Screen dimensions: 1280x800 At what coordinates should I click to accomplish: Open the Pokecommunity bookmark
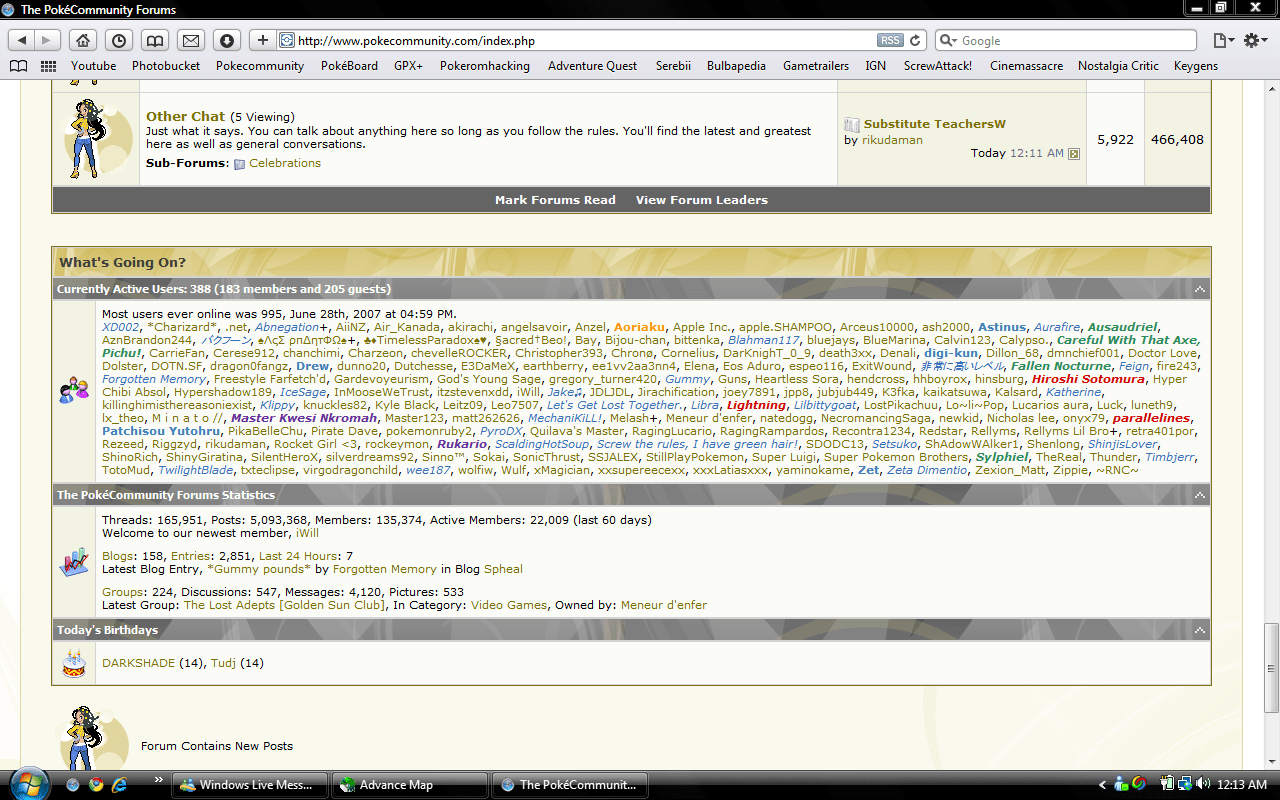260,66
